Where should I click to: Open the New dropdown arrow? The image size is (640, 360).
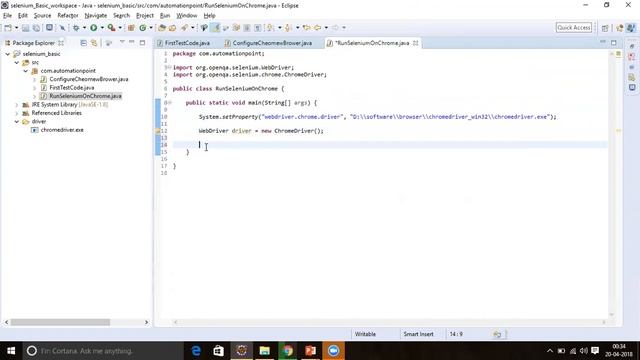(x=16, y=28)
